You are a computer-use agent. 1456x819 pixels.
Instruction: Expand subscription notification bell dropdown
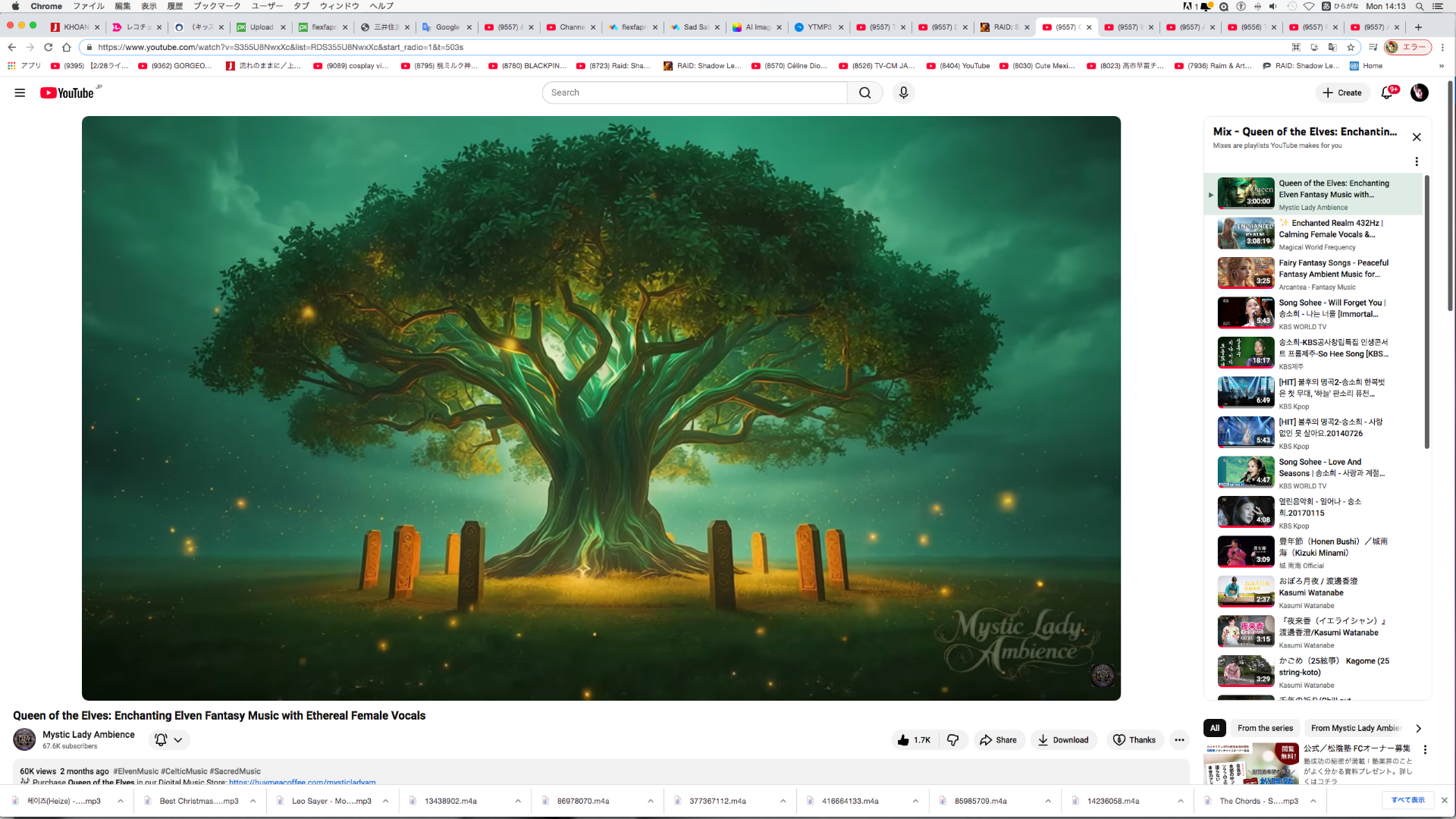coord(169,740)
